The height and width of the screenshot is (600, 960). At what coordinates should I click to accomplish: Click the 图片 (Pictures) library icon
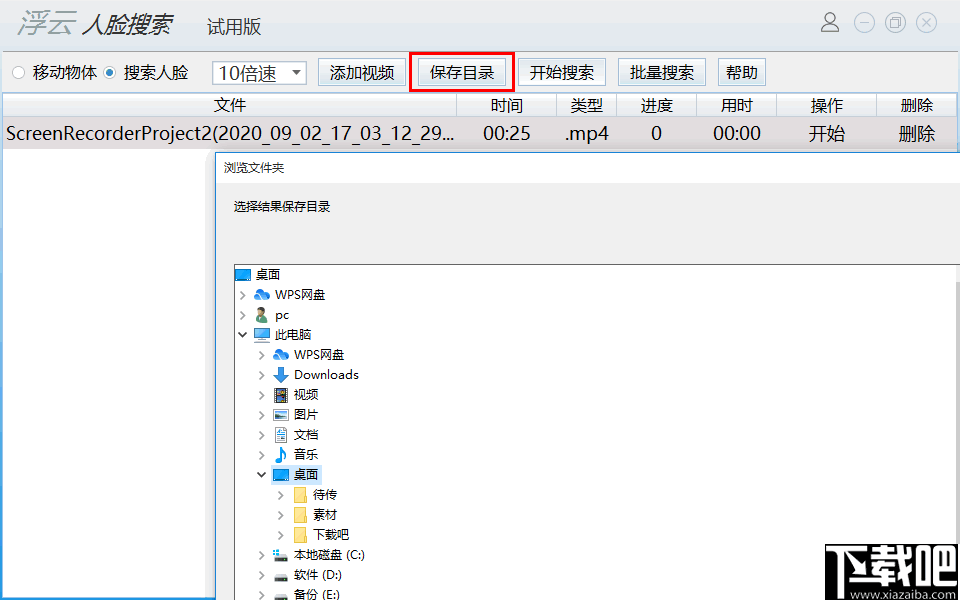pos(281,414)
